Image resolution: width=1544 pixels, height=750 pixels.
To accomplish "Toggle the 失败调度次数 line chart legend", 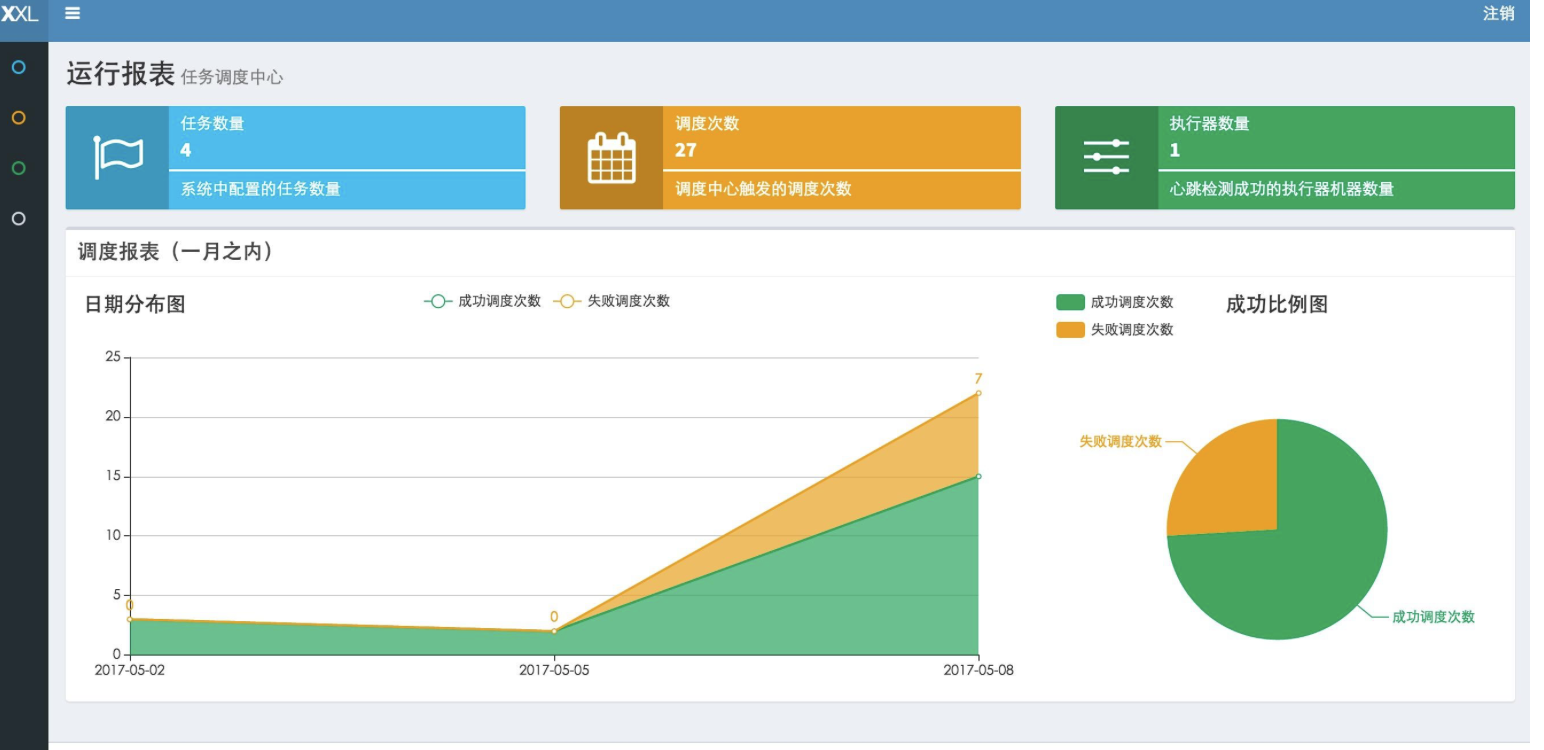I will [x=611, y=301].
